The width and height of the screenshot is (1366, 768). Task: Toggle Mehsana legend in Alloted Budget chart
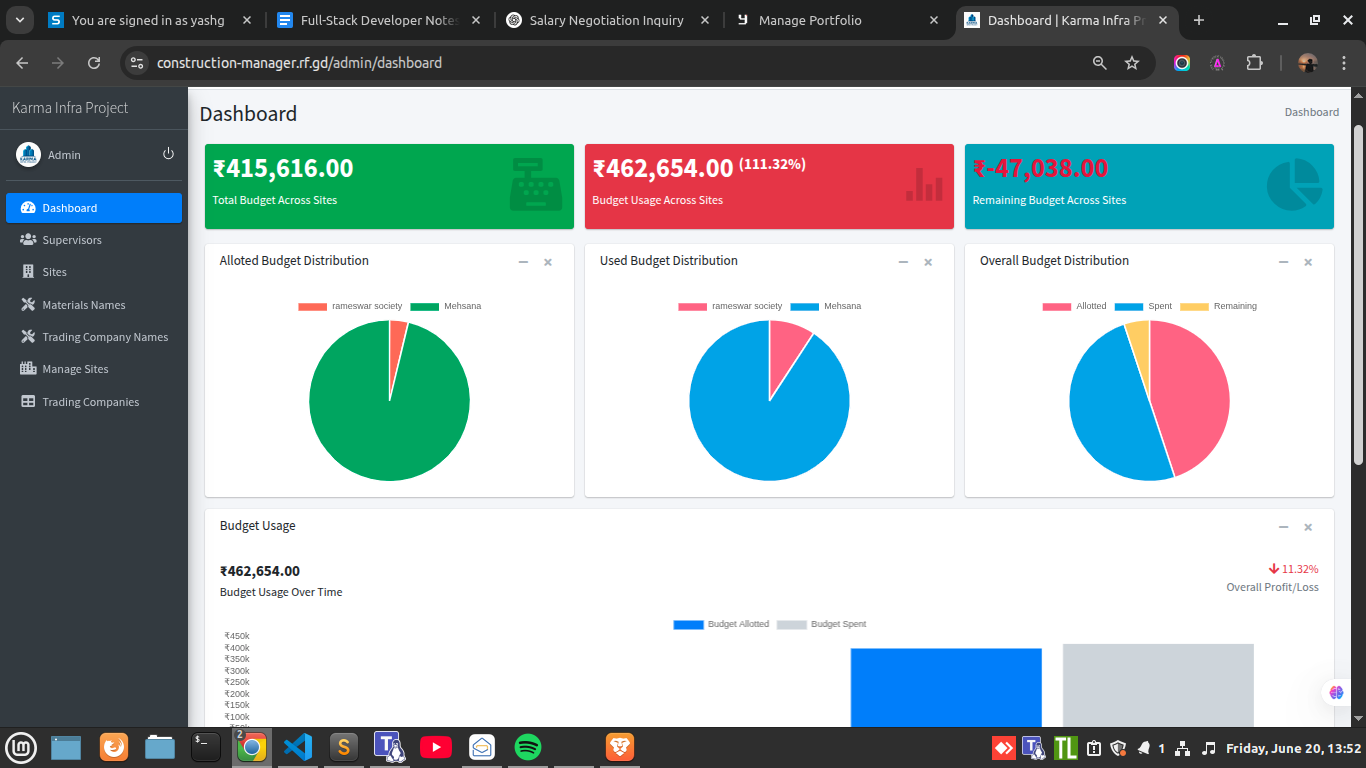(x=446, y=306)
